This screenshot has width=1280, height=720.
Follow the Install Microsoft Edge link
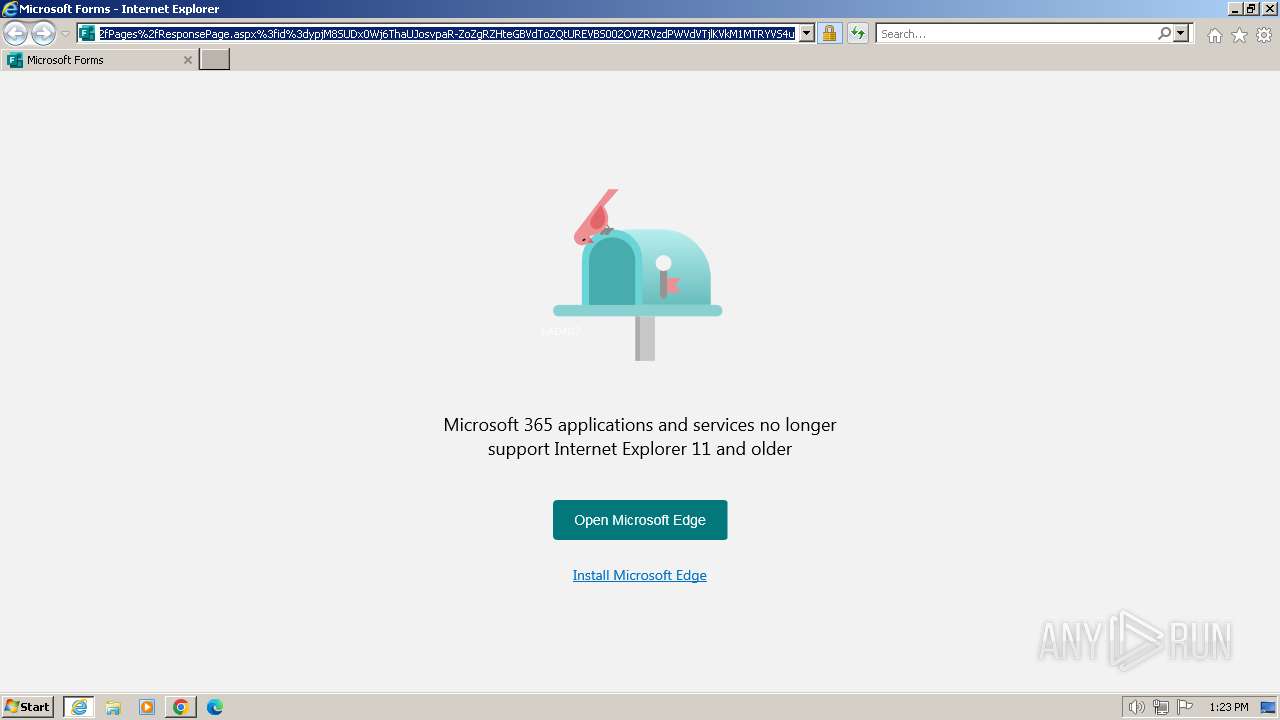[x=640, y=575]
